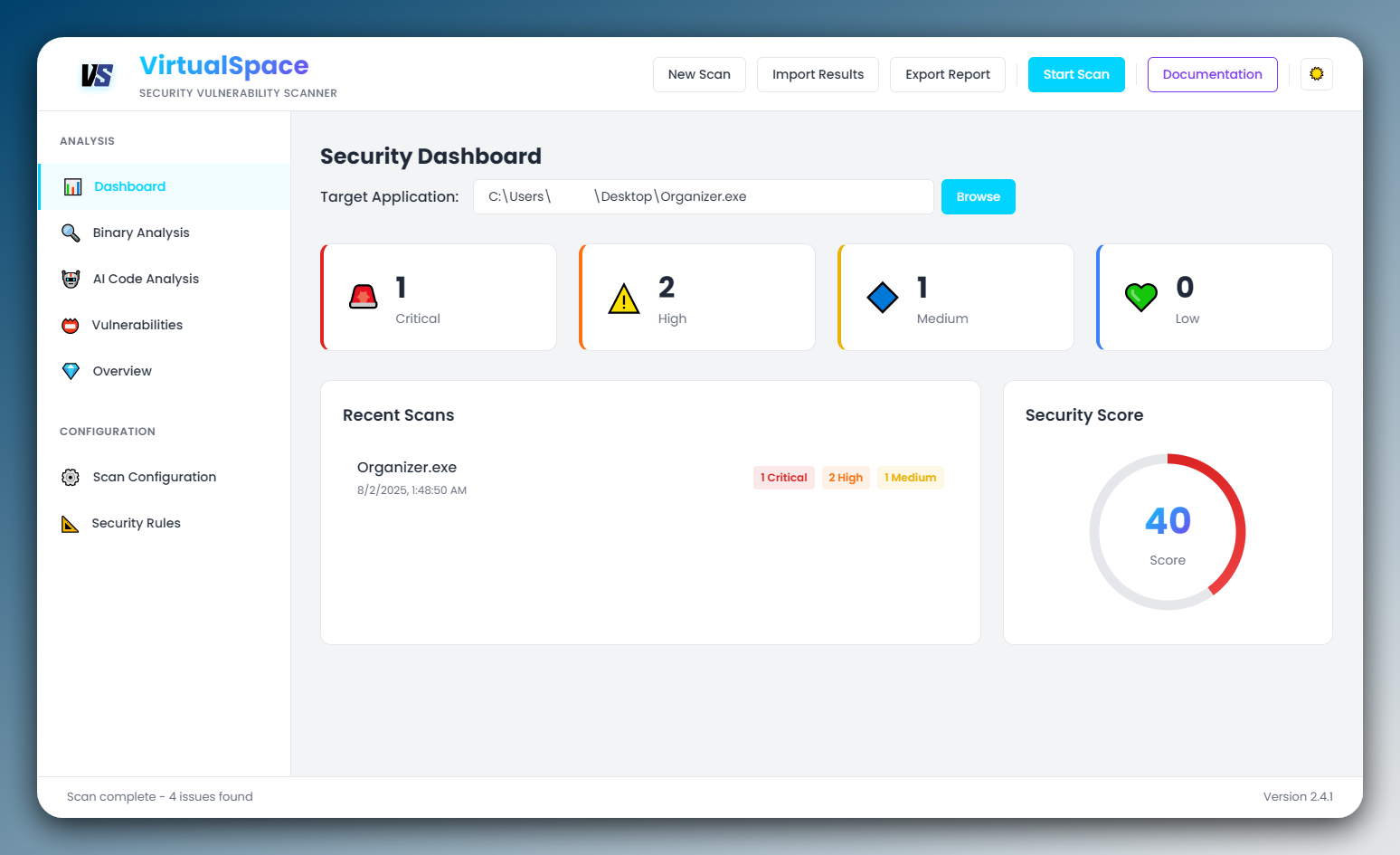Open the Vulnerabilities menu item
This screenshot has width=1400, height=855.
click(x=137, y=326)
